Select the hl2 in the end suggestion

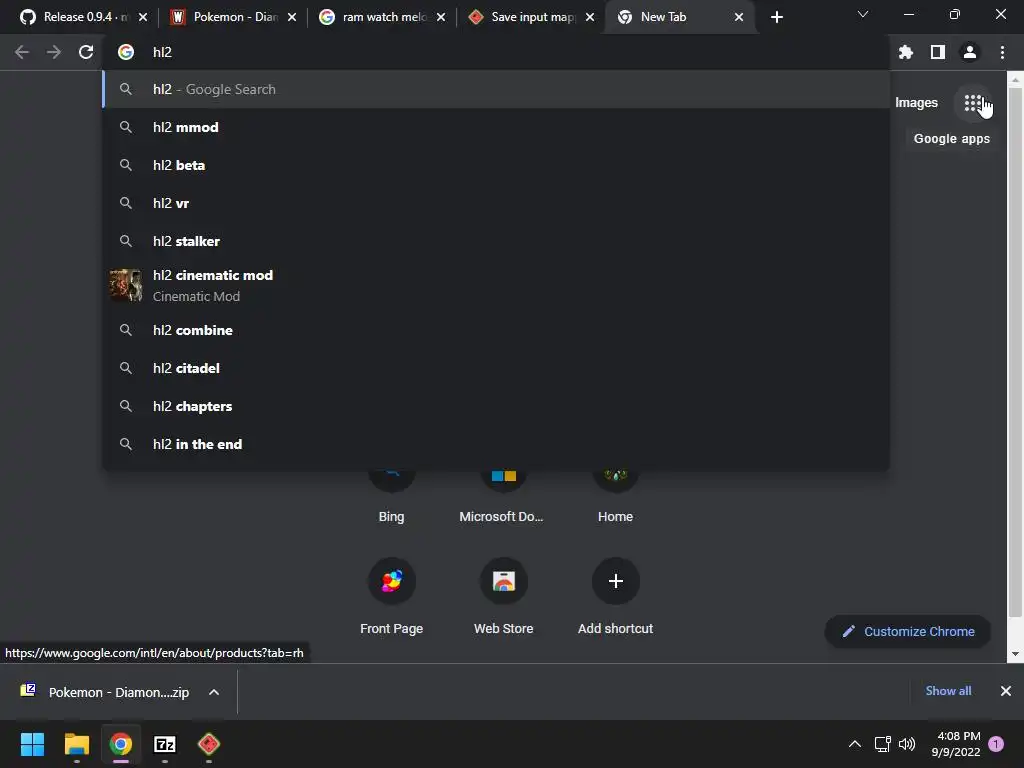(x=496, y=444)
